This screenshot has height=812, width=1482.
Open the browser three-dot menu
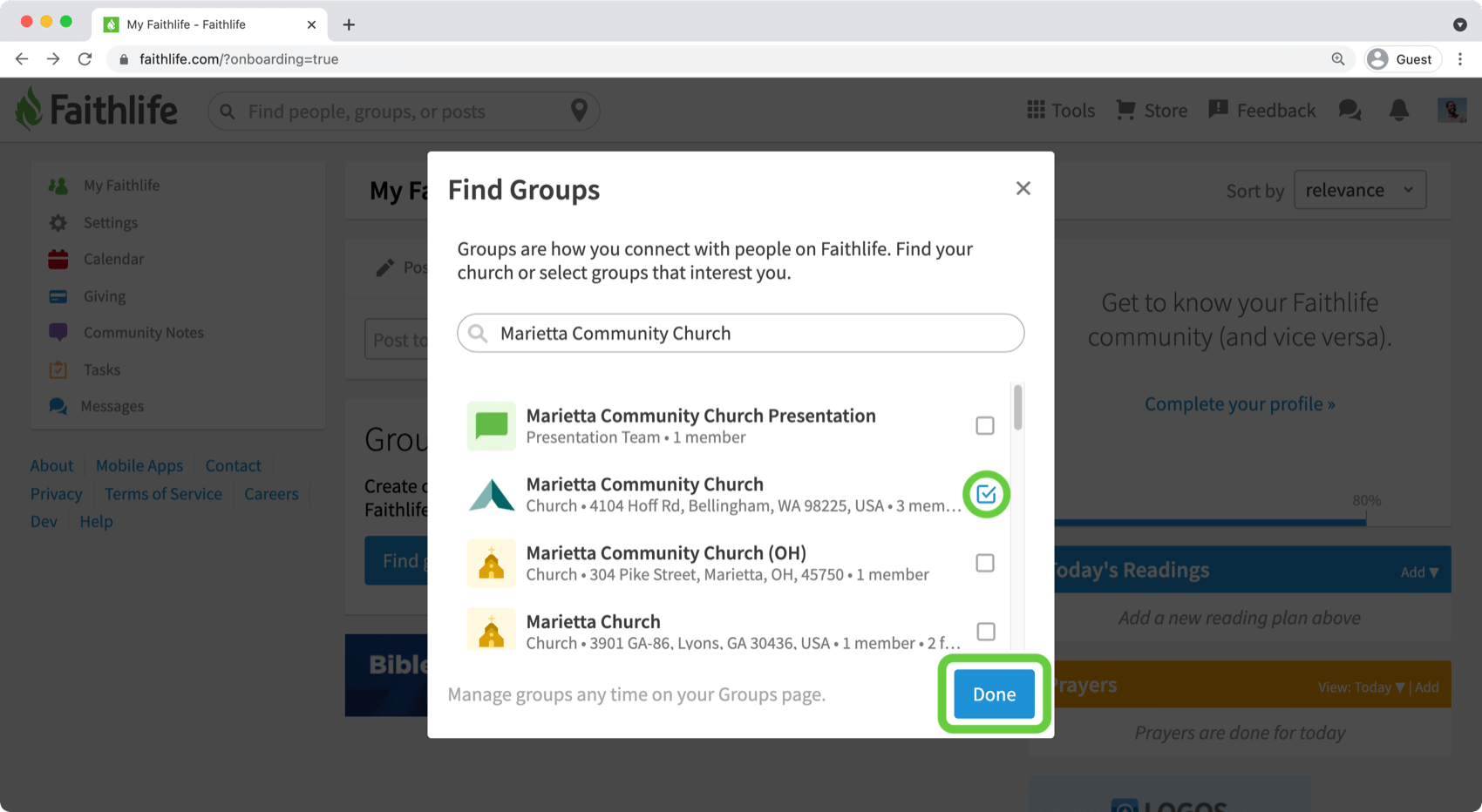[x=1460, y=59]
